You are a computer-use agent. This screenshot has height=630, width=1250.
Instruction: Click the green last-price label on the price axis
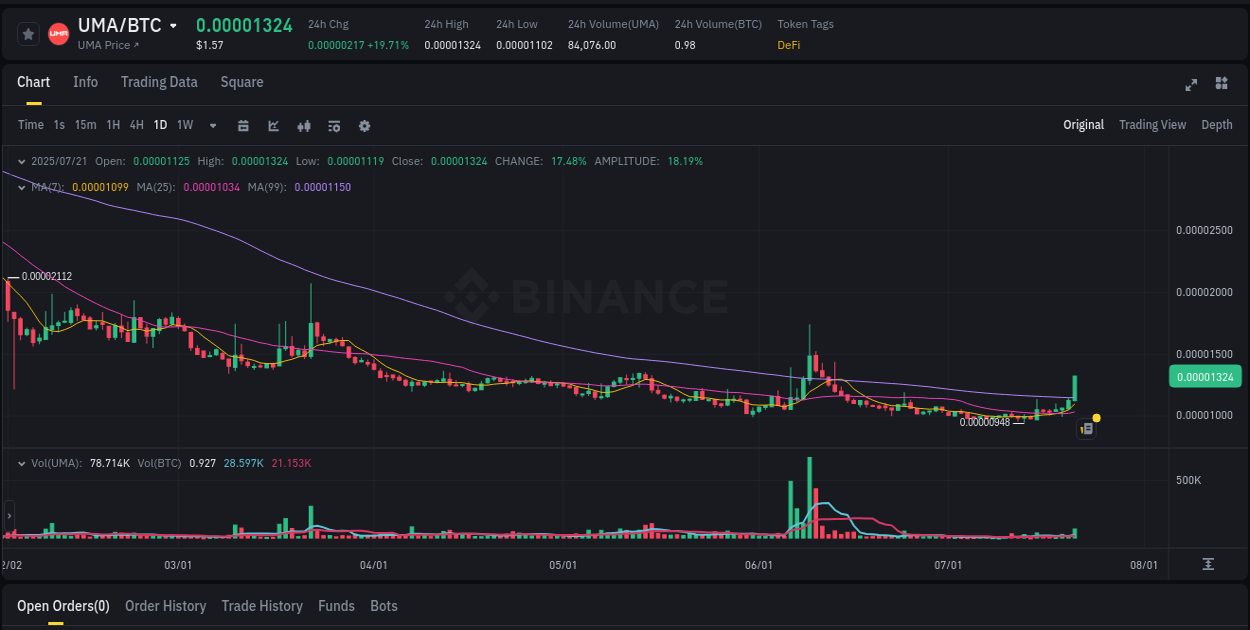tap(1206, 377)
